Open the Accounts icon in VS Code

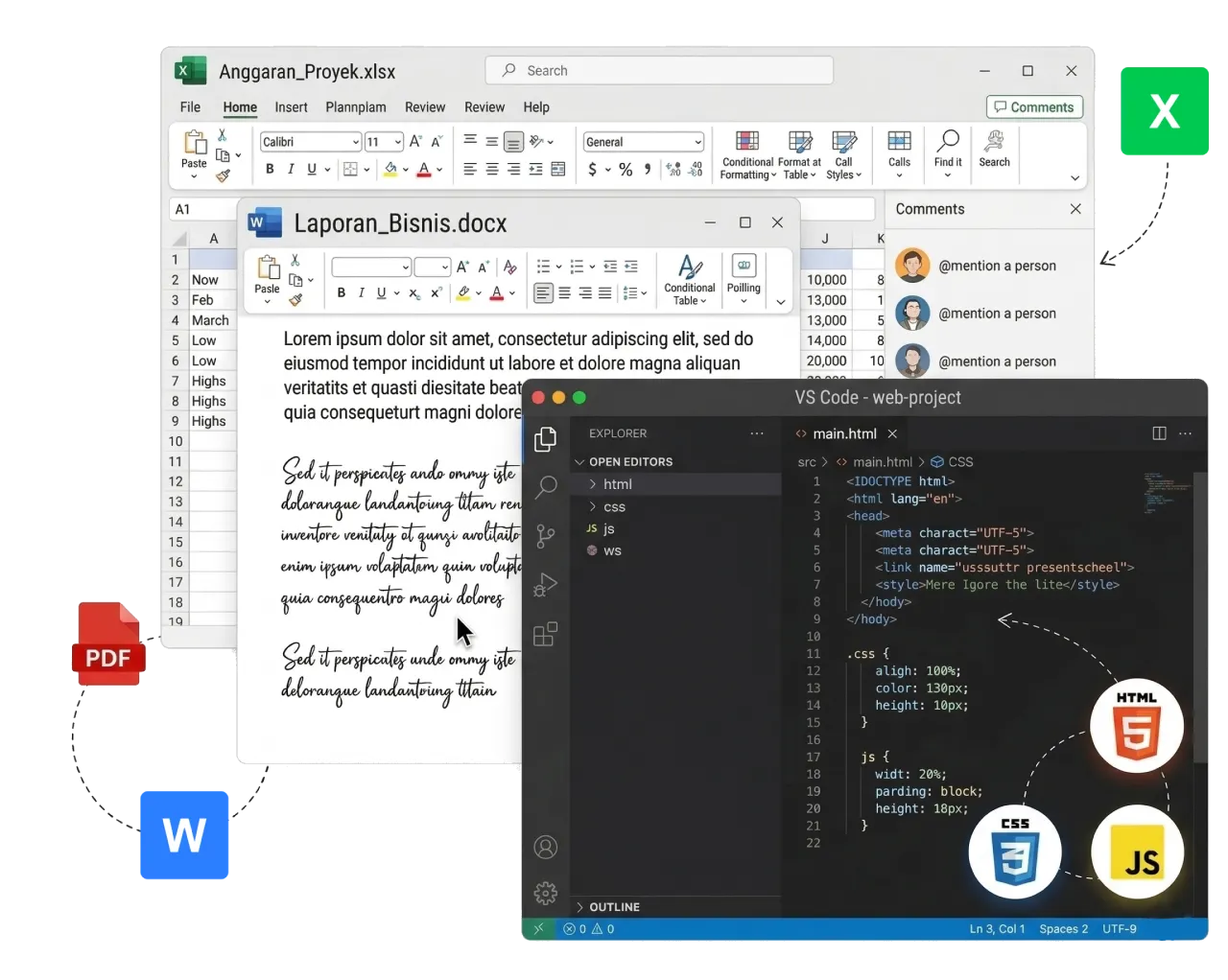point(546,848)
